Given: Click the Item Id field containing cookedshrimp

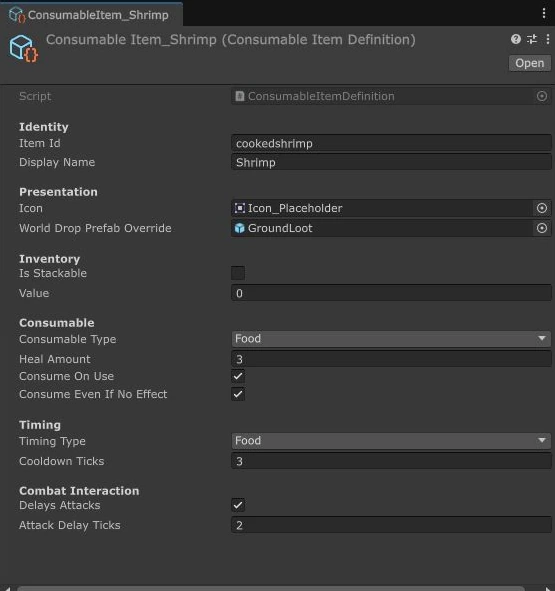Looking at the screenshot, I should [391, 143].
